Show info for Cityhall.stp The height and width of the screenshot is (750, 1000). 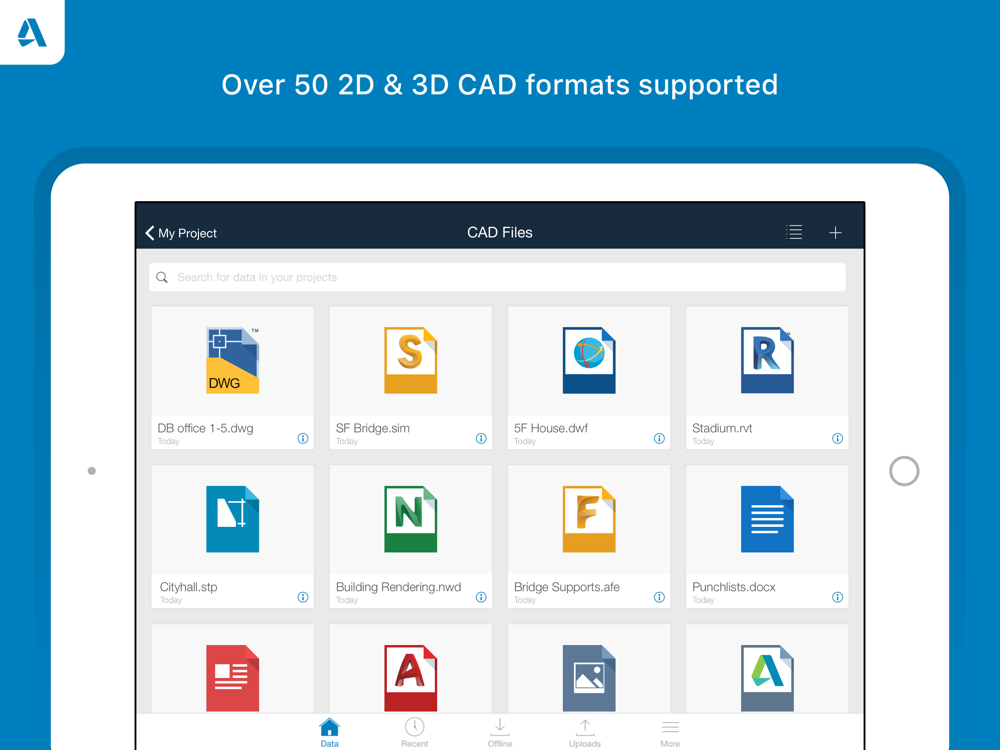coord(303,597)
